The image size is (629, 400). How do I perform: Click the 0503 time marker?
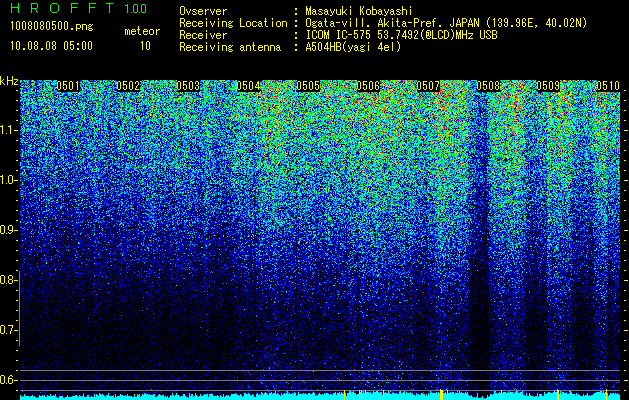pos(188,86)
